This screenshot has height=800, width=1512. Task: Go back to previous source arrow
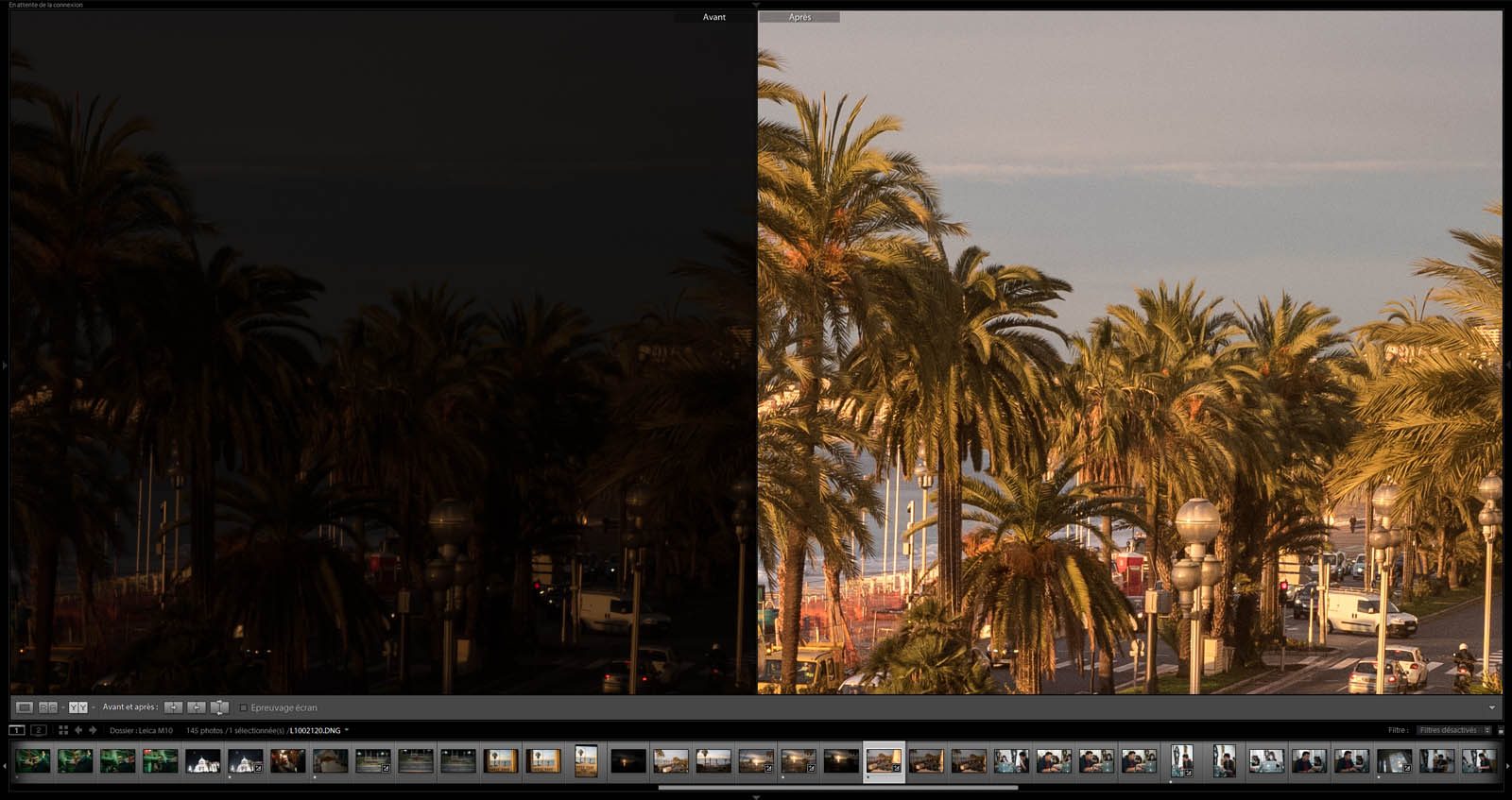pos(78,730)
